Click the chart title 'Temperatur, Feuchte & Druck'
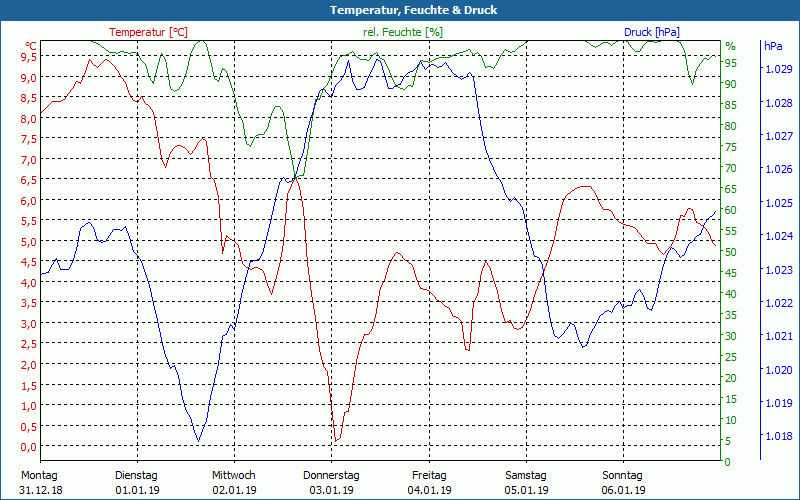Image resolution: width=800 pixels, height=500 pixels. pos(413,10)
